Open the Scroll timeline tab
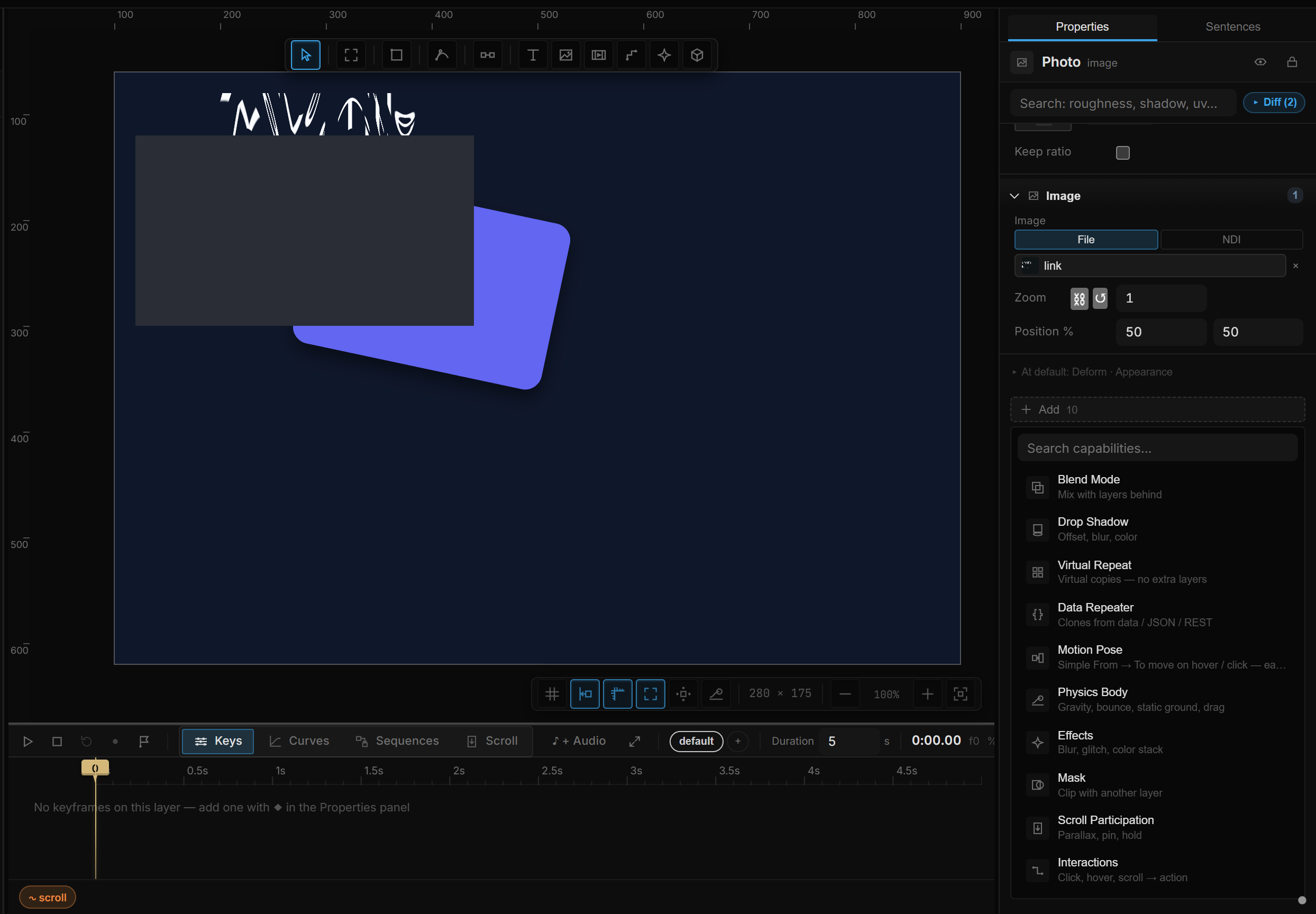Viewport: 1316px width, 914px height. click(x=493, y=741)
